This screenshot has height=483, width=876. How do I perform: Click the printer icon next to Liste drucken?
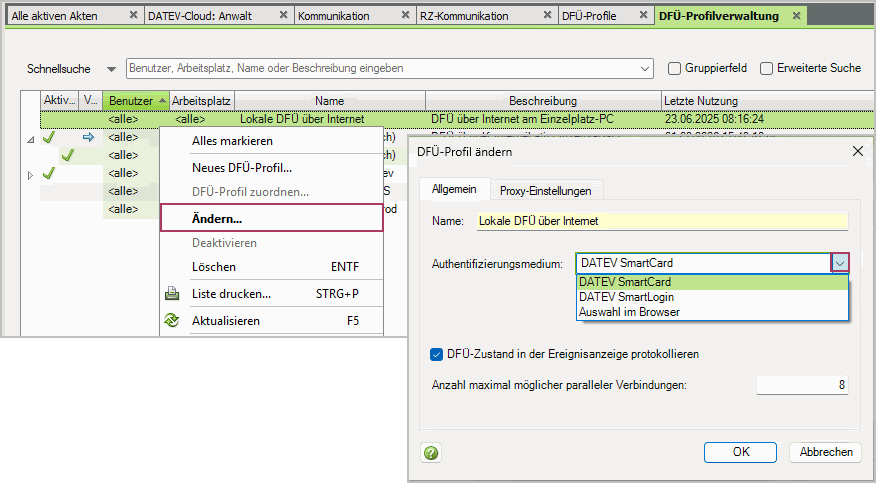[172, 294]
